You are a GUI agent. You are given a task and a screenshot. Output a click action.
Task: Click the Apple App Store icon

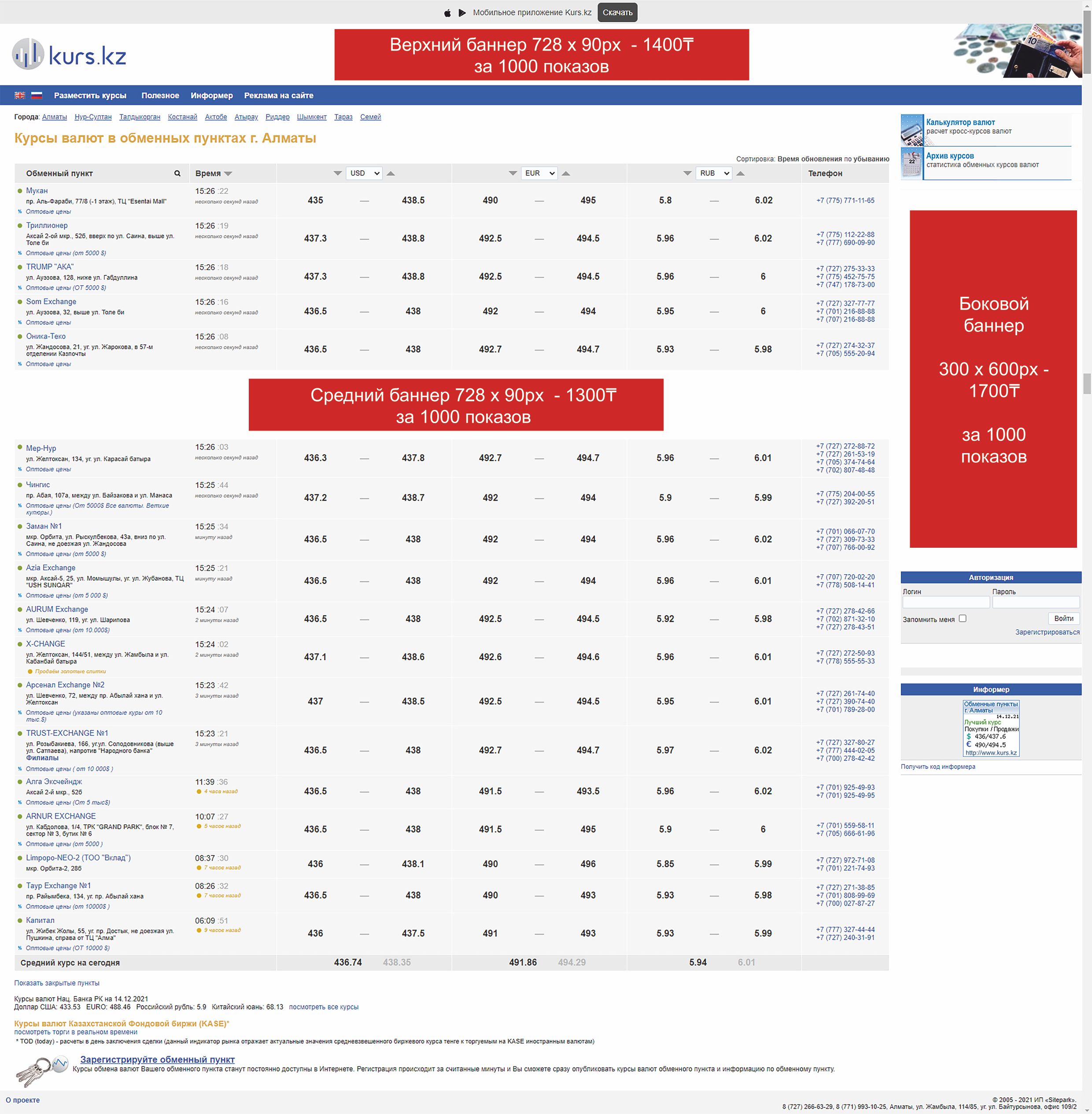(447, 13)
